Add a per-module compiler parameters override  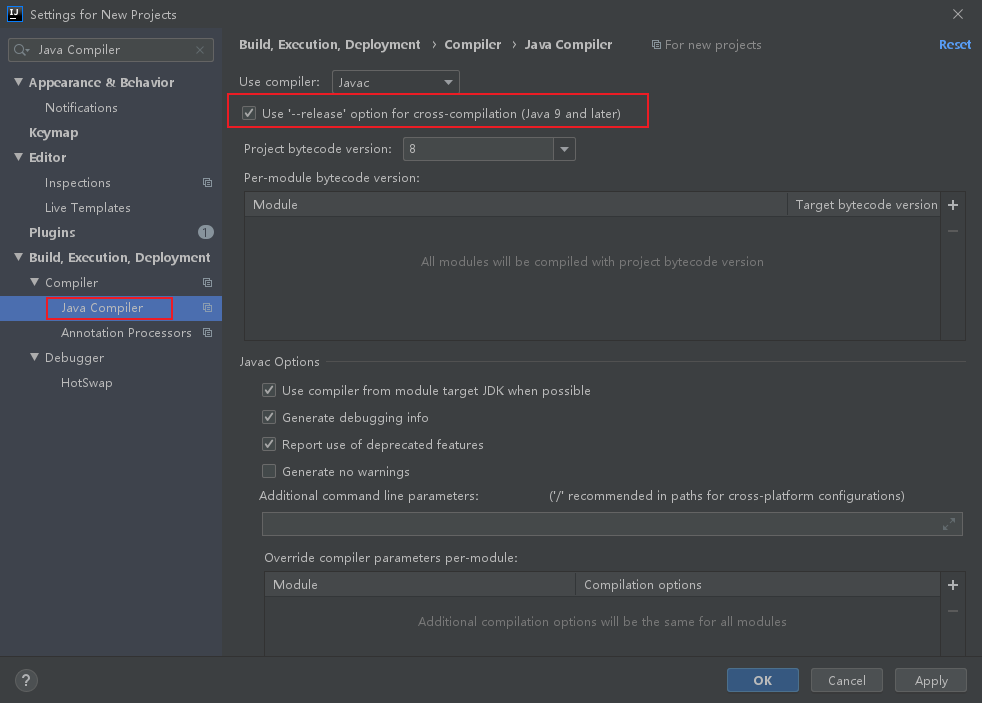coord(953,585)
